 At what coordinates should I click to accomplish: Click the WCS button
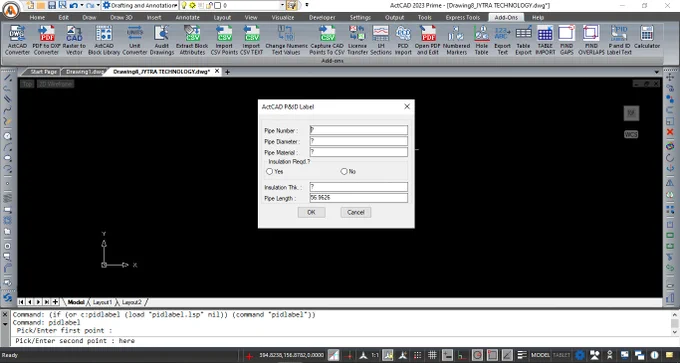point(631,134)
